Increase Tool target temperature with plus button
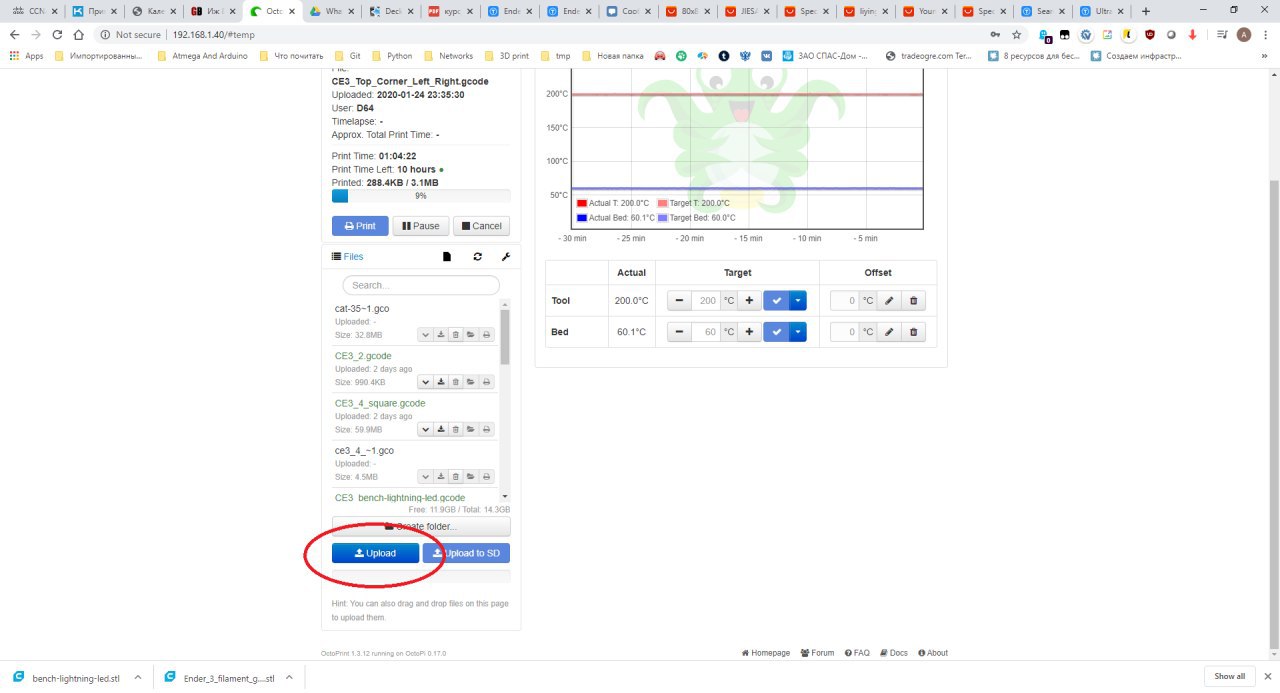Viewport: 1280px width, 693px height. tap(749, 300)
